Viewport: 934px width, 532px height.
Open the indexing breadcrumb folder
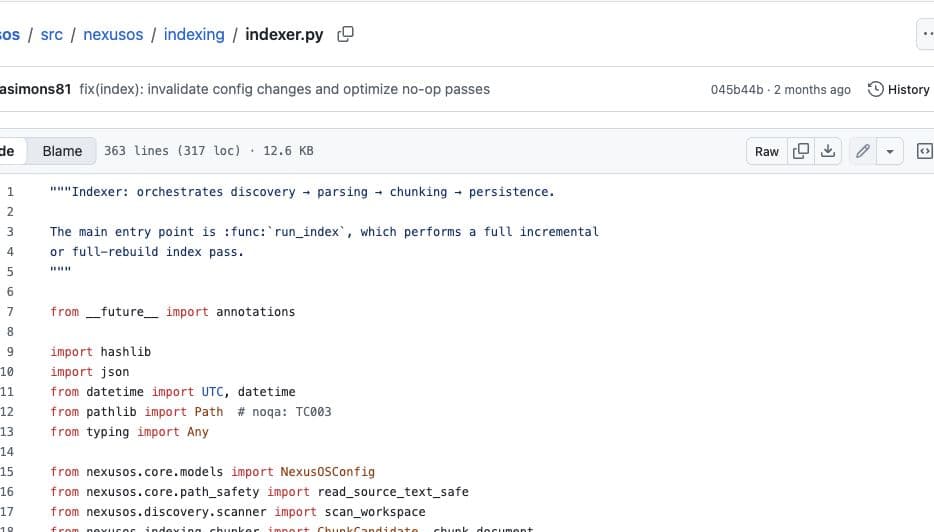[194, 35]
